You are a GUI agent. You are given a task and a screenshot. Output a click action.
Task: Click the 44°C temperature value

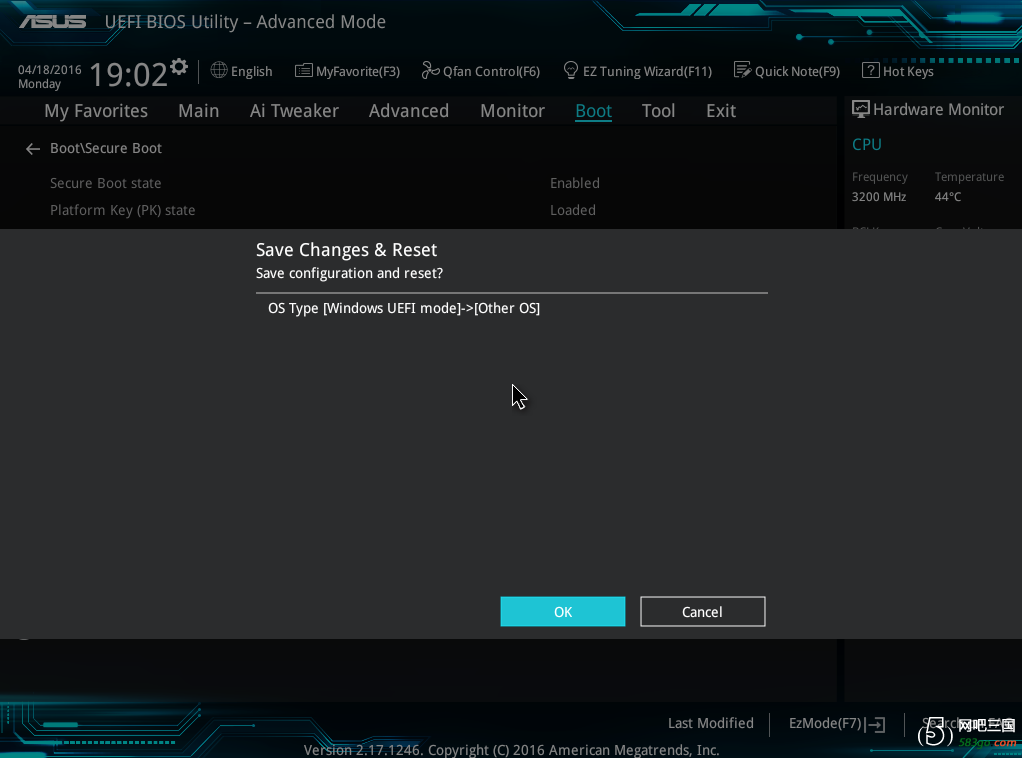tap(948, 197)
